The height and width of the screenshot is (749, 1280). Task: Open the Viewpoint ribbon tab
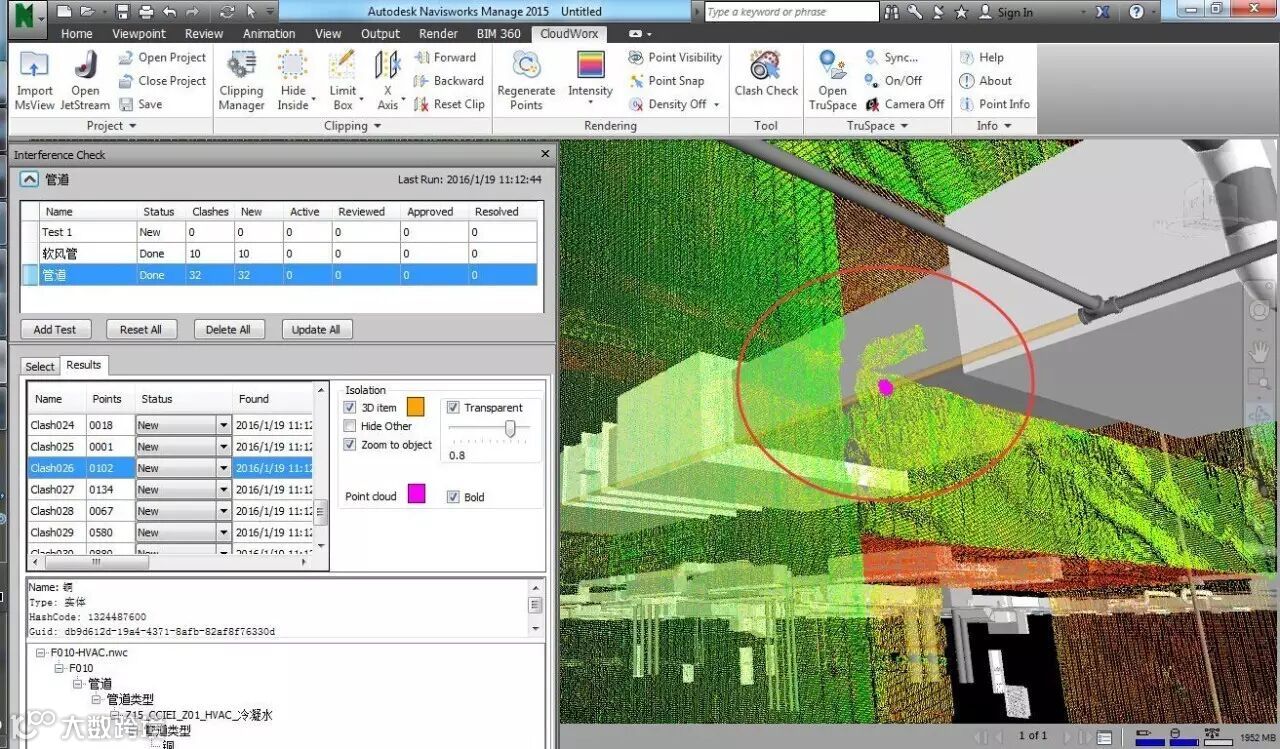pos(139,34)
